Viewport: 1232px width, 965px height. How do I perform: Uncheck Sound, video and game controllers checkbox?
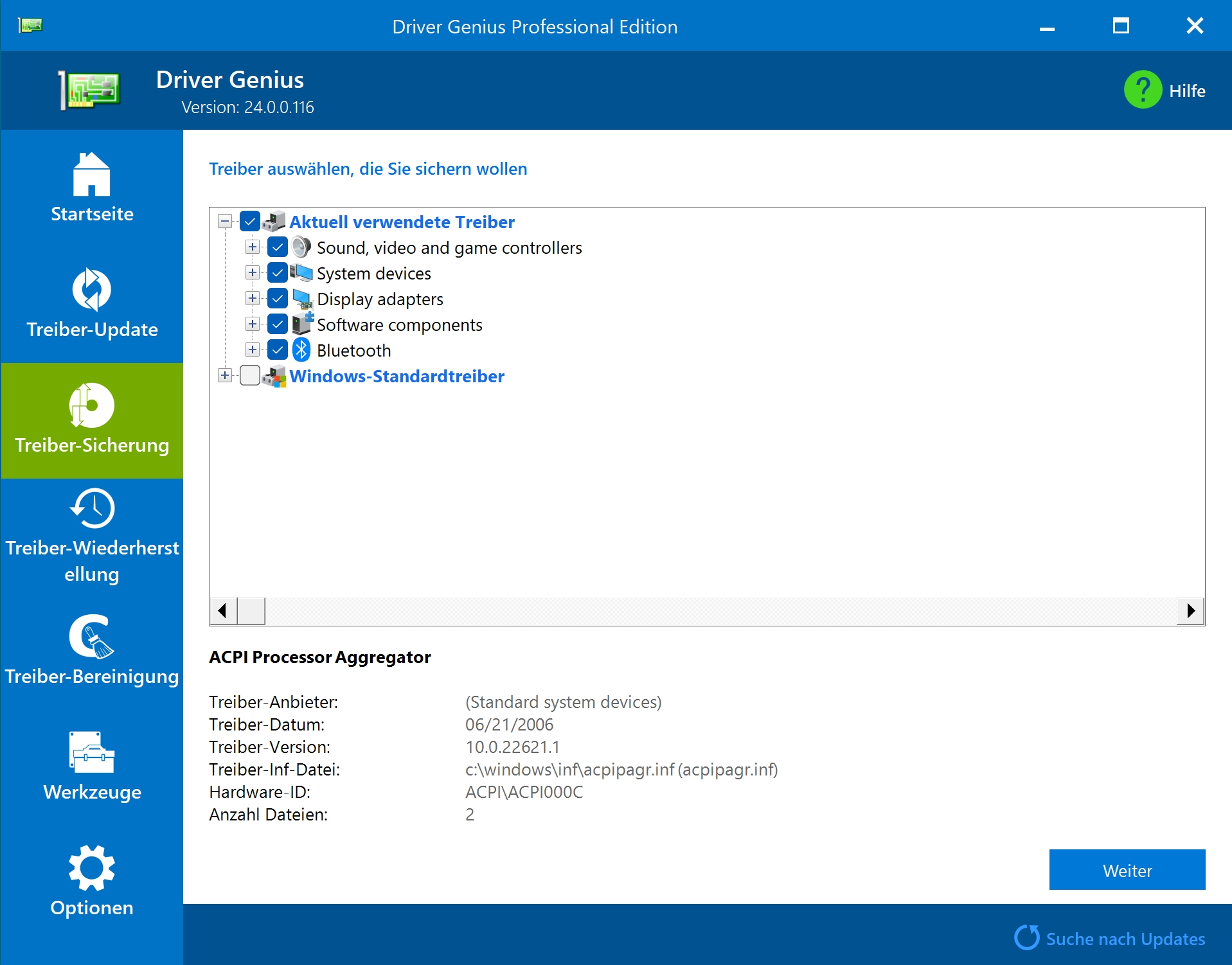[278, 247]
